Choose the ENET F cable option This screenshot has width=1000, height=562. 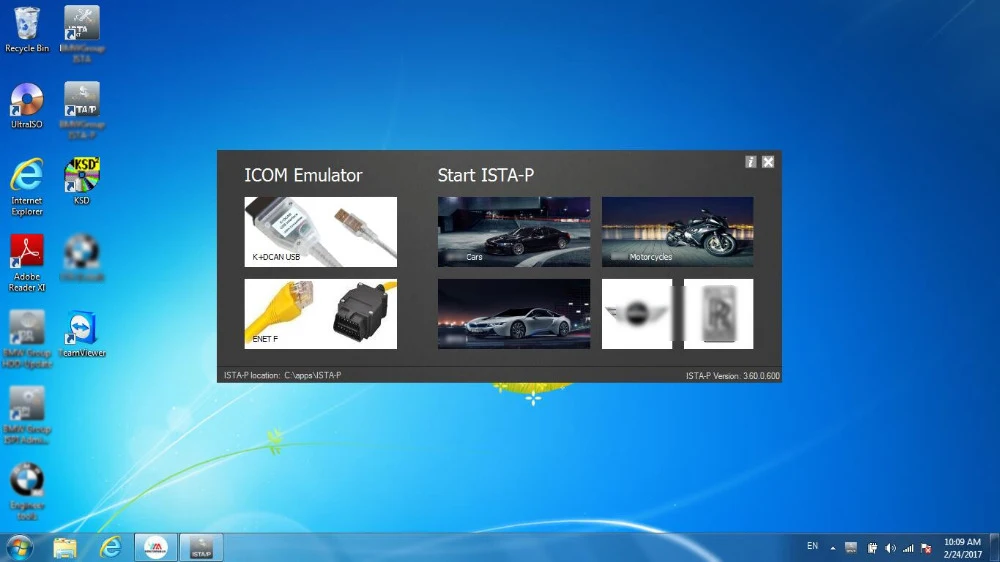320,314
